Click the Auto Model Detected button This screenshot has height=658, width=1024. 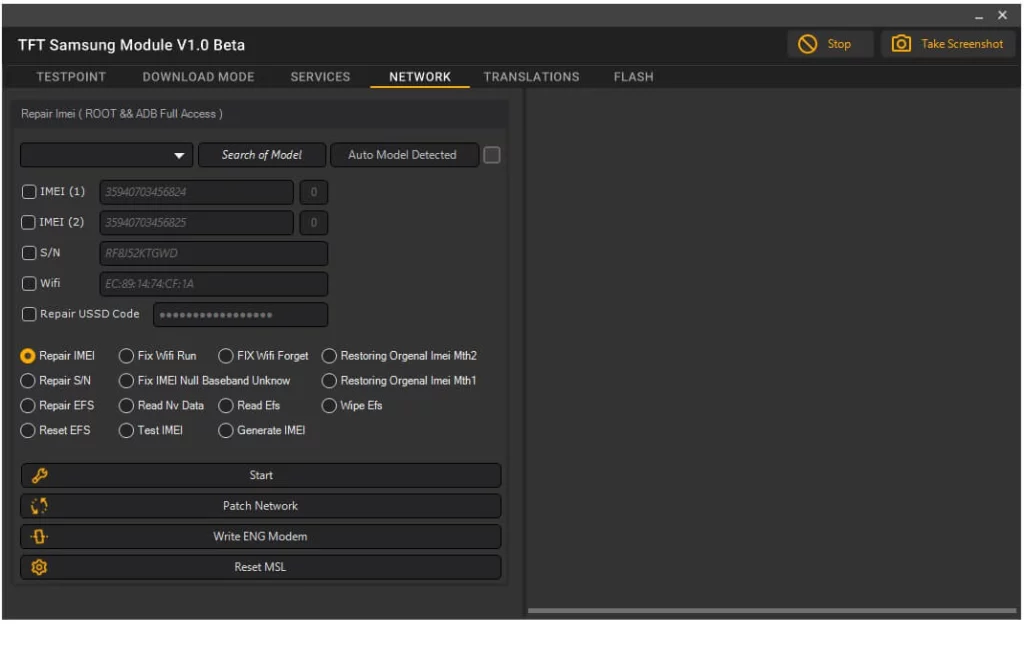point(404,155)
